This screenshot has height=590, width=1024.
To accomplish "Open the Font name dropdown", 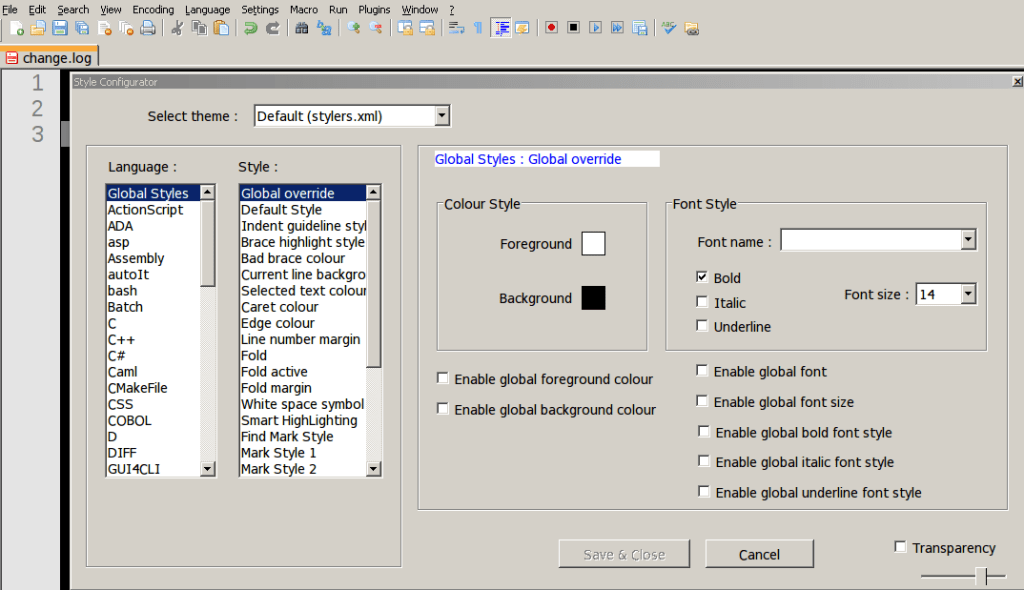I will click(x=966, y=239).
